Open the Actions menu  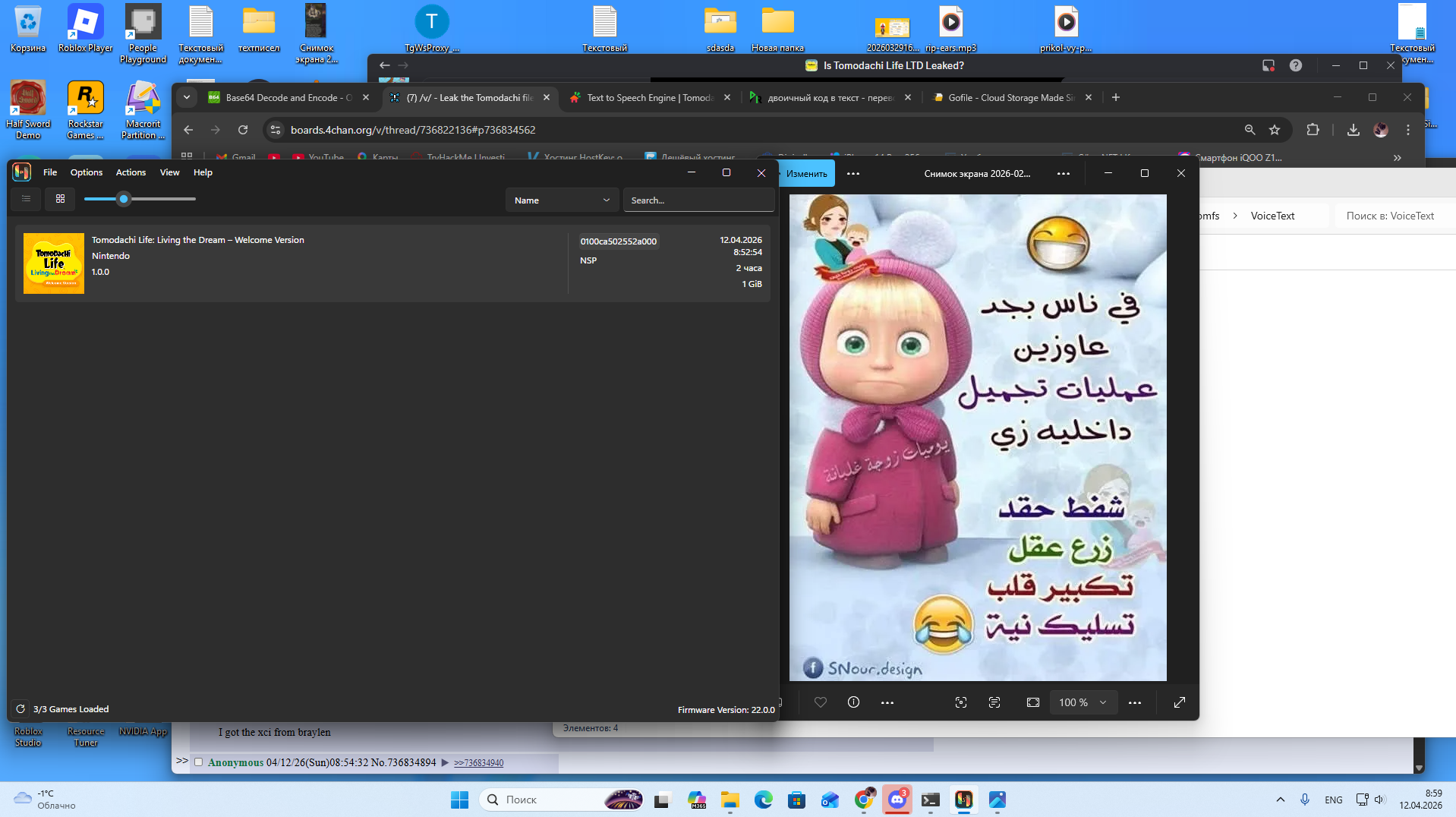coord(131,172)
